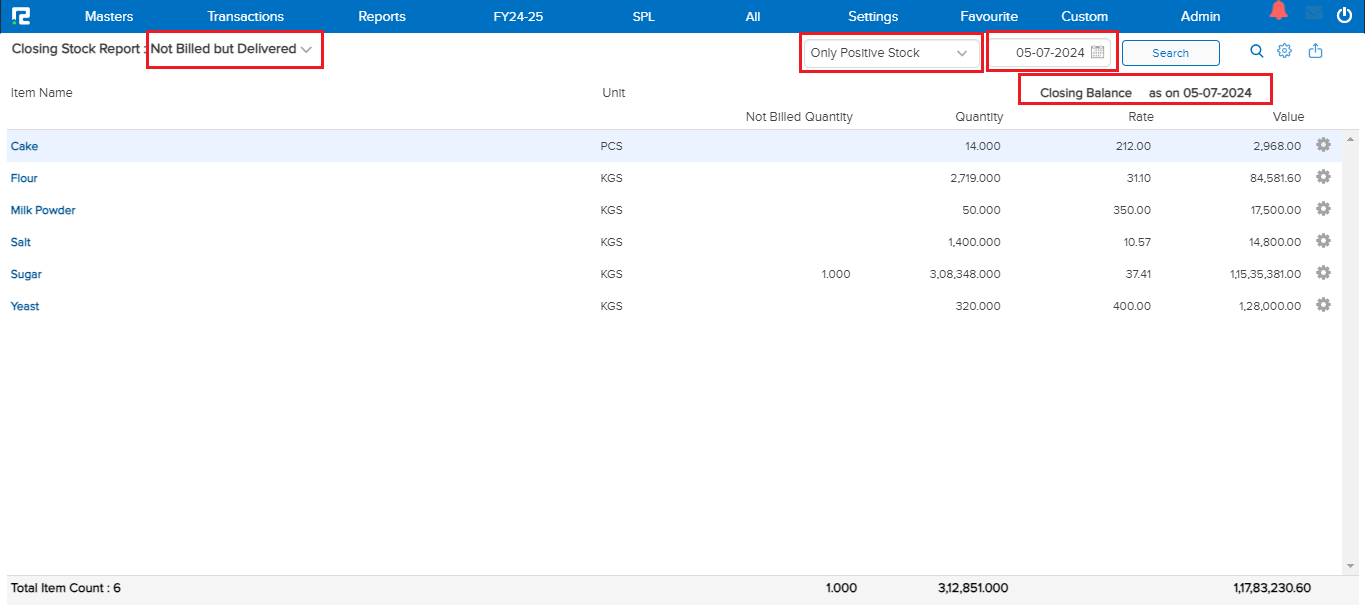Click the date field showing 05-07-2024
This screenshot has width=1366, height=605.
pos(1049,53)
